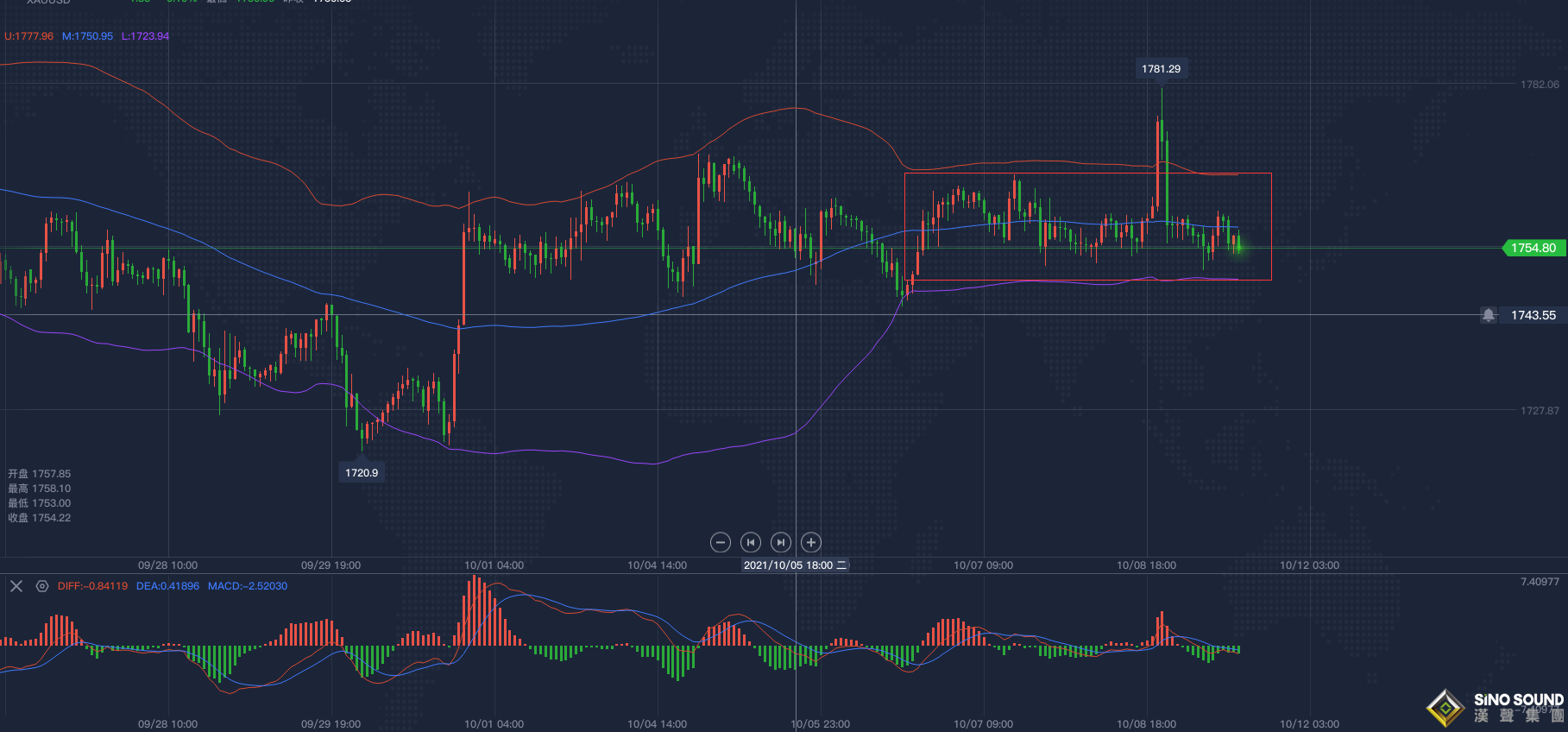Click the Sino Sound logo
The image size is (1568, 732).
click(x=1496, y=707)
